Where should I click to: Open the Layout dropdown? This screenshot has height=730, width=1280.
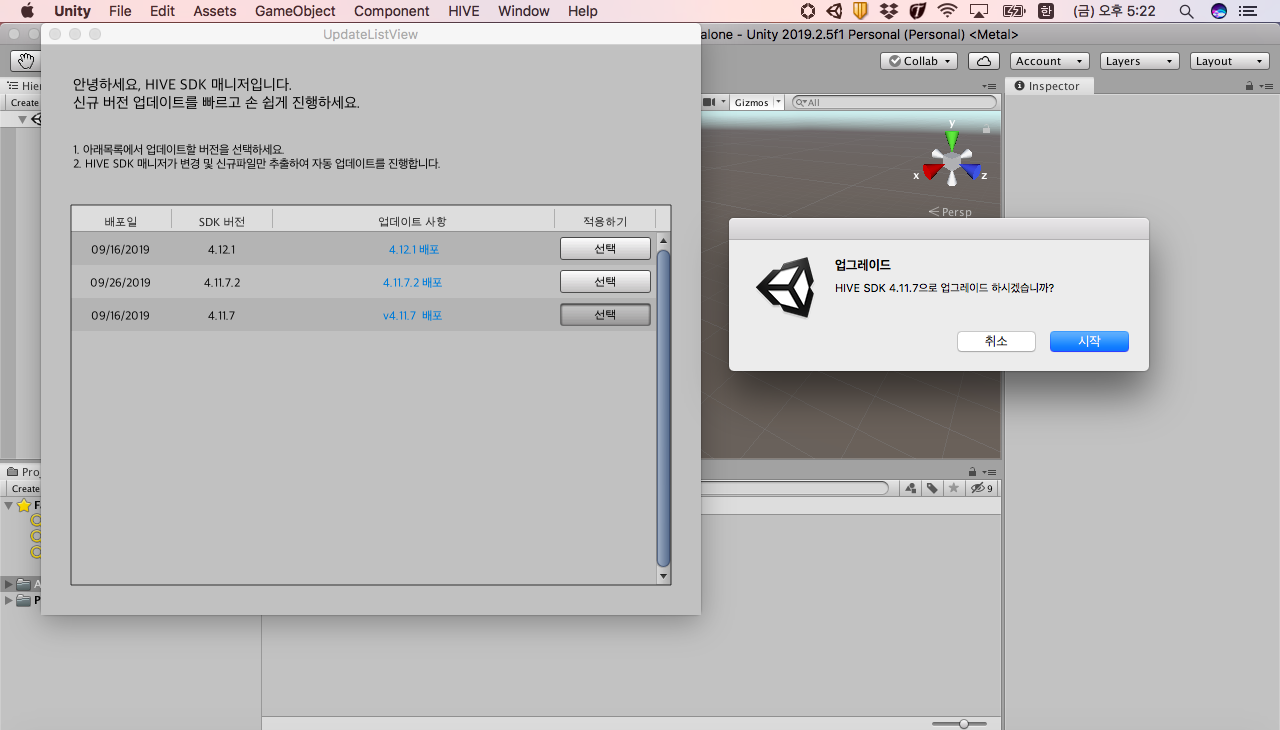[1229, 61]
